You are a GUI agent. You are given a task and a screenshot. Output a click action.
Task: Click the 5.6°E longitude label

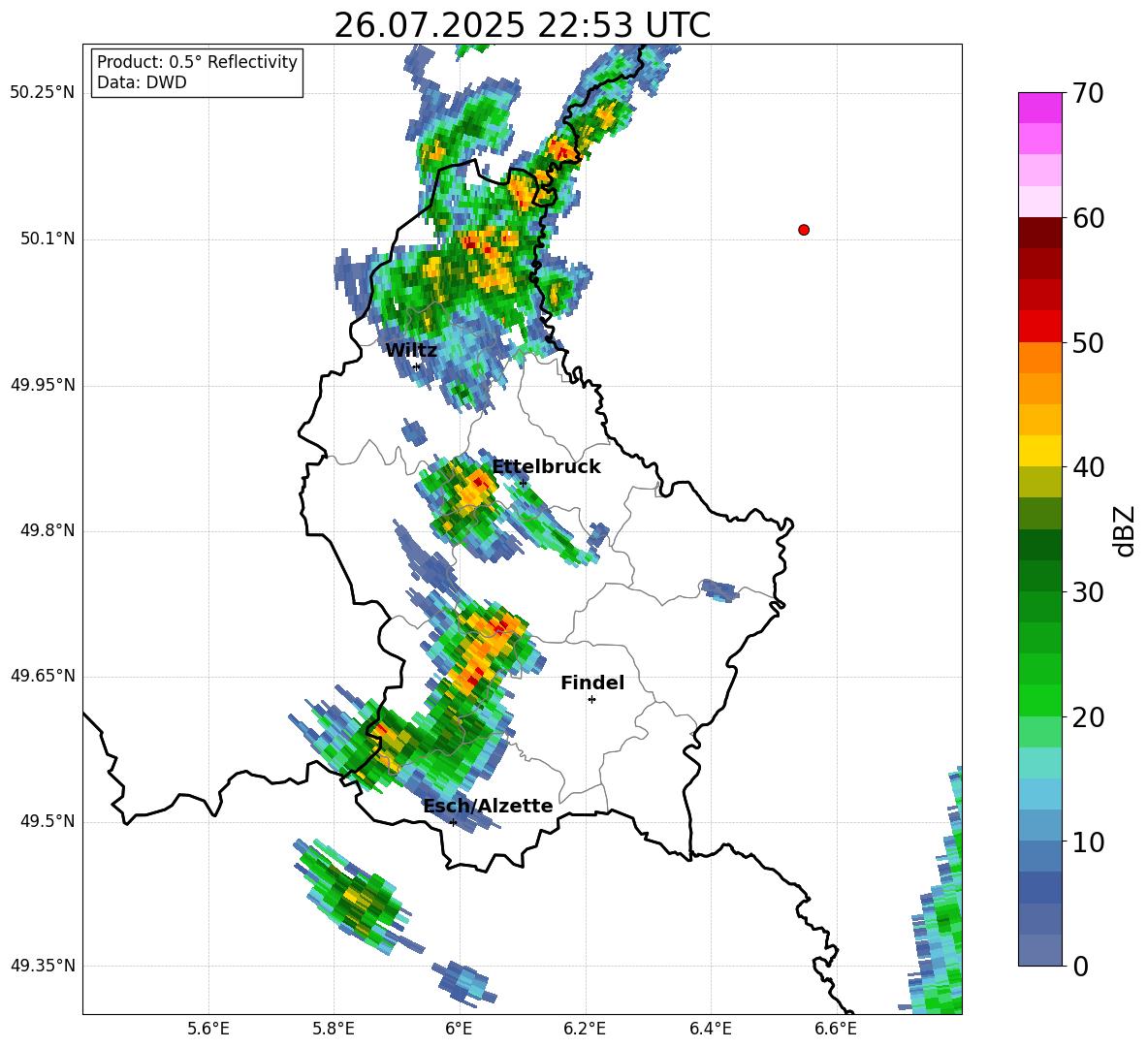pyautogui.click(x=208, y=1029)
